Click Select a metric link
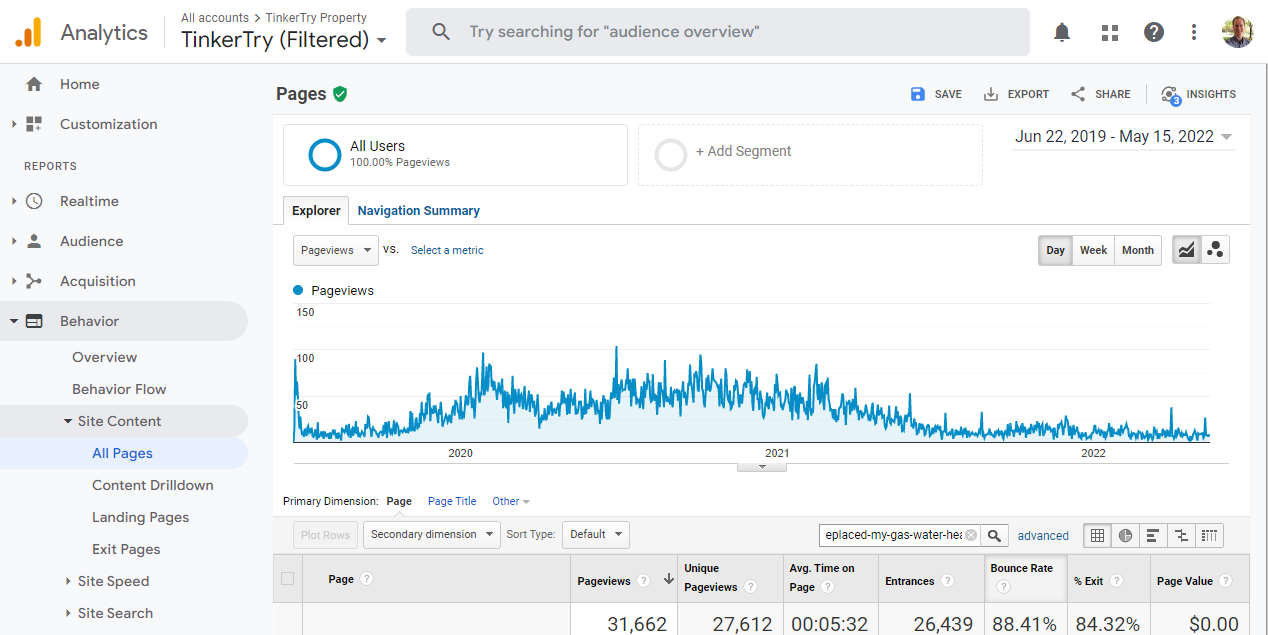1268x635 pixels. tap(447, 250)
